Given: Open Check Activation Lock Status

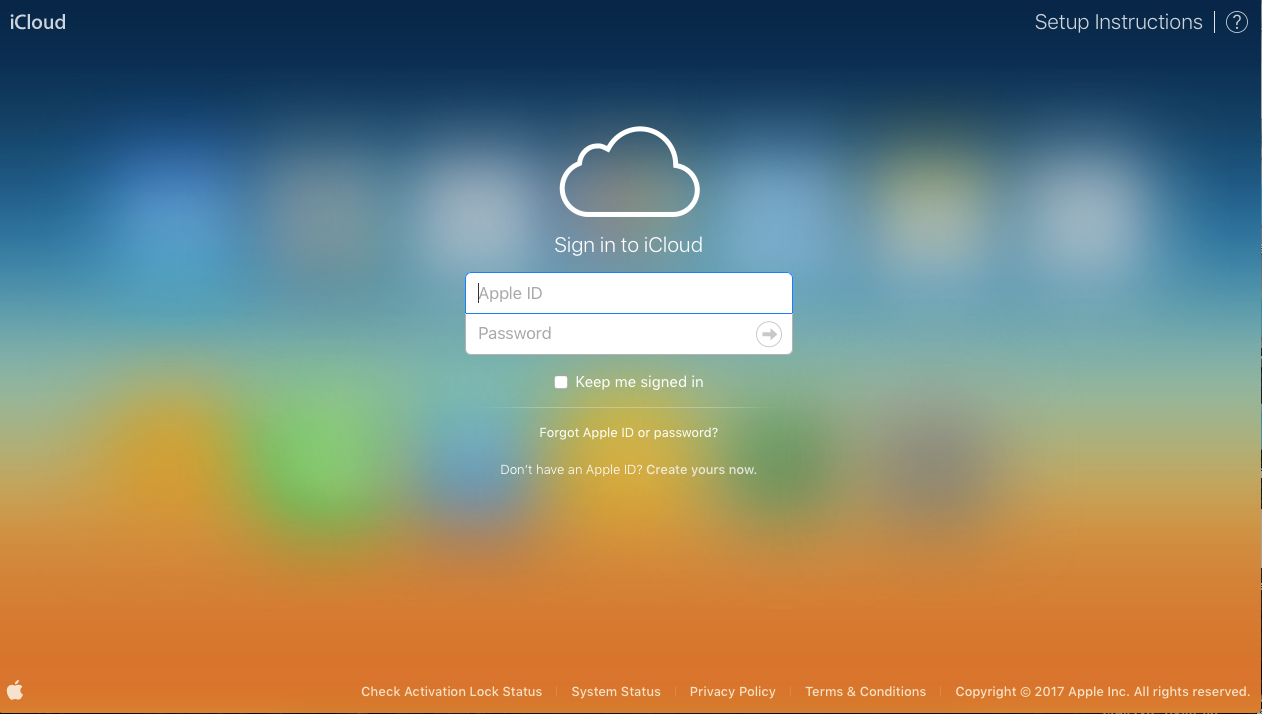Looking at the screenshot, I should [451, 691].
